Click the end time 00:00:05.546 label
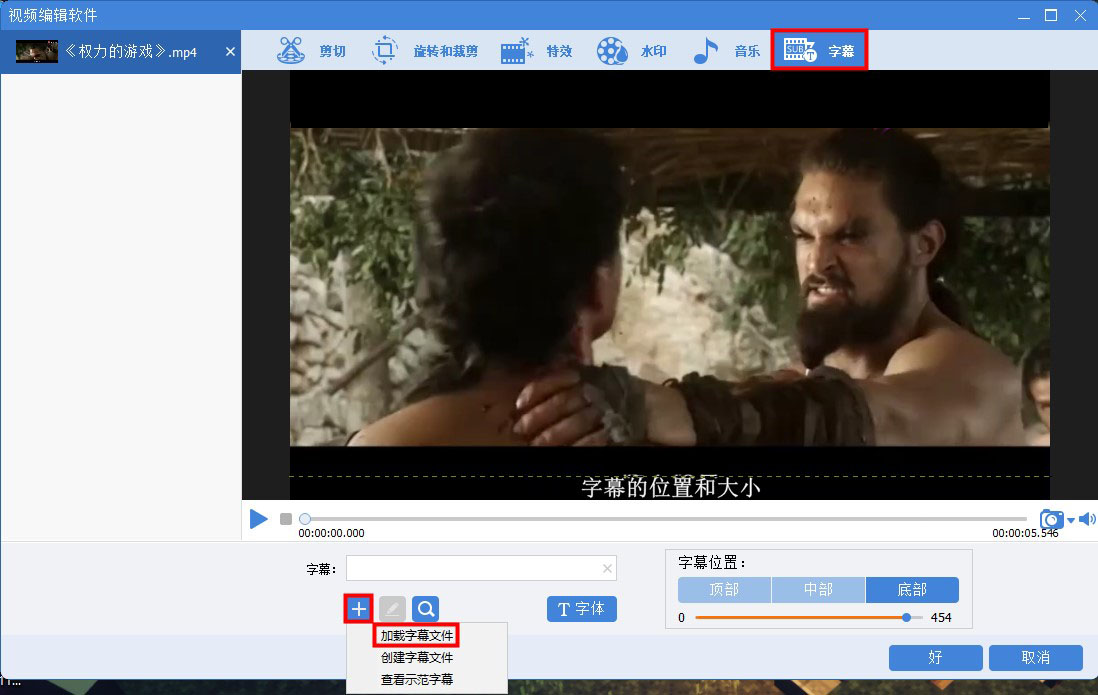Screen dimensions: 1098x695 pyautogui.click(x=1025, y=533)
